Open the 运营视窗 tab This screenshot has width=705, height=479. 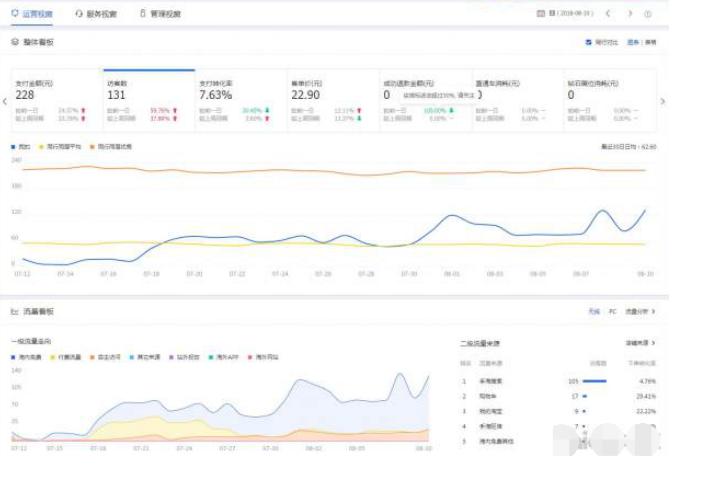click(33, 14)
